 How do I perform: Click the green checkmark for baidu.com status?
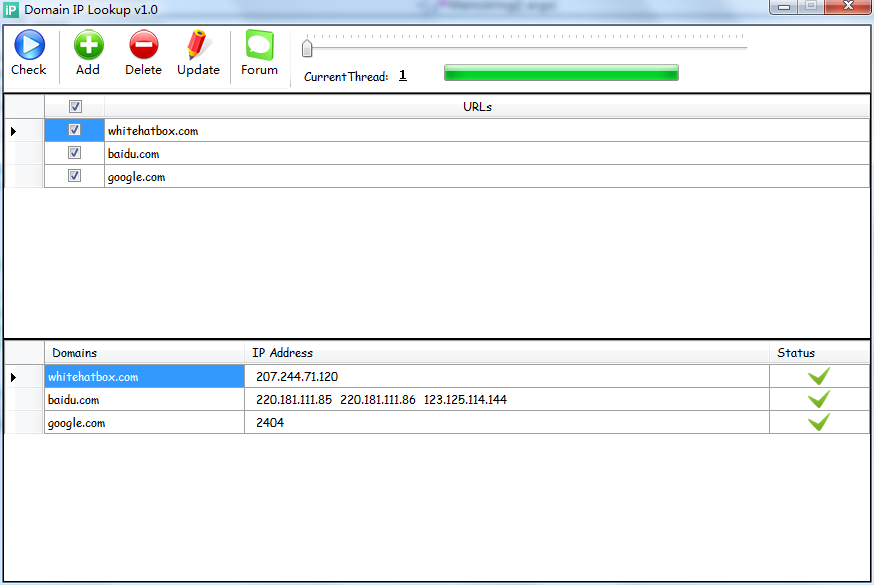point(819,400)
